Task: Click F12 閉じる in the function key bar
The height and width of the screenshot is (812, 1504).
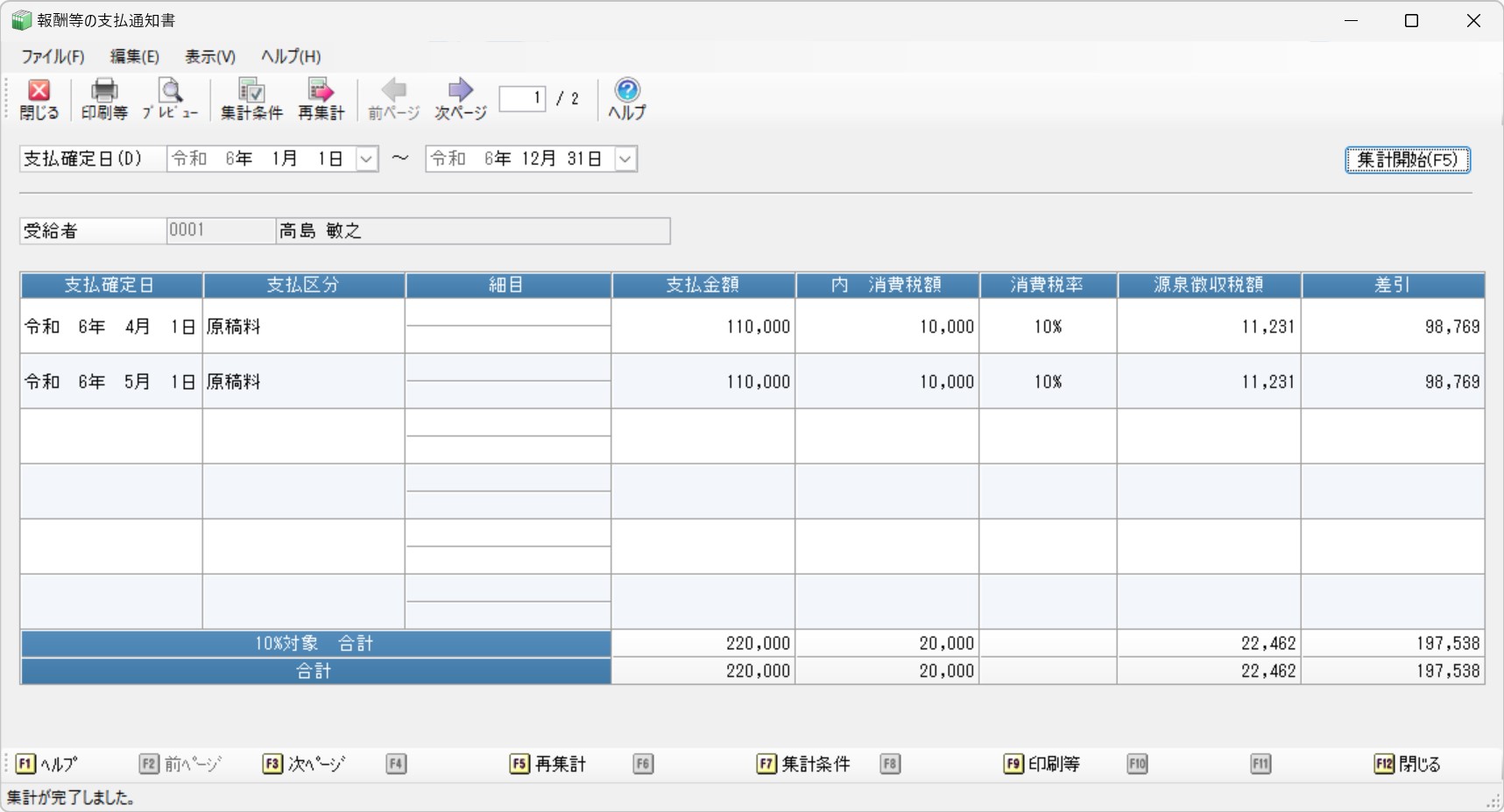Action: pyautogui.click(x=1408, y=764)
